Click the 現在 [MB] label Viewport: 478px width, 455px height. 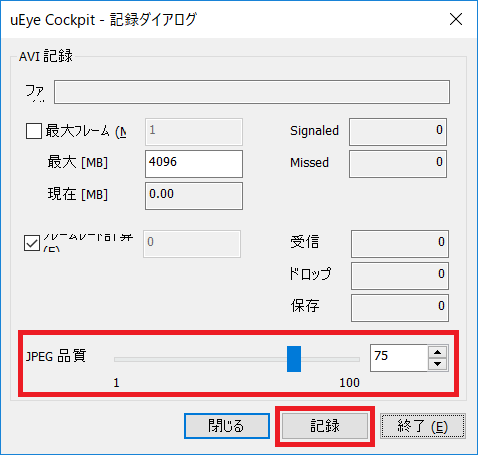pos(78,194)
